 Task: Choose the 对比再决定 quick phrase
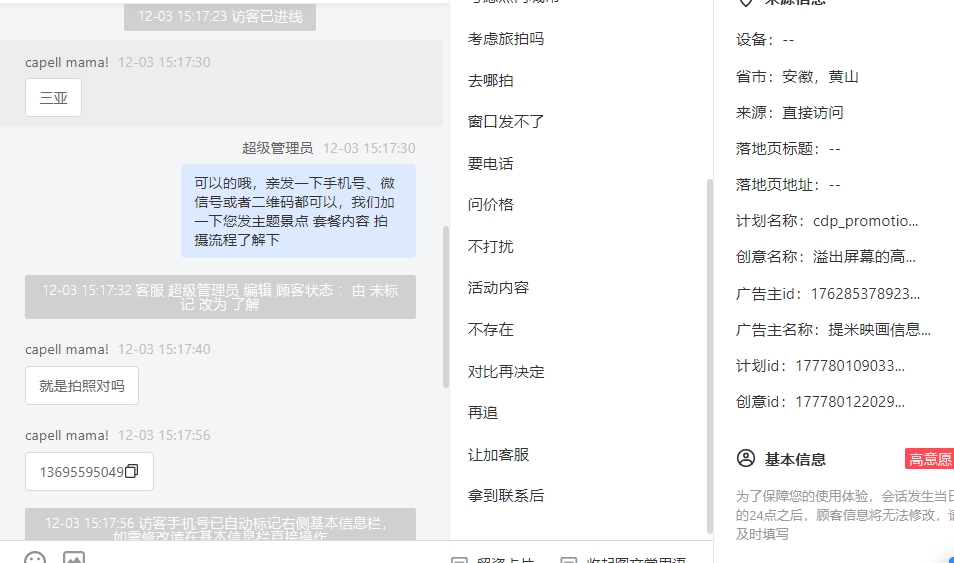click(506, 371)
